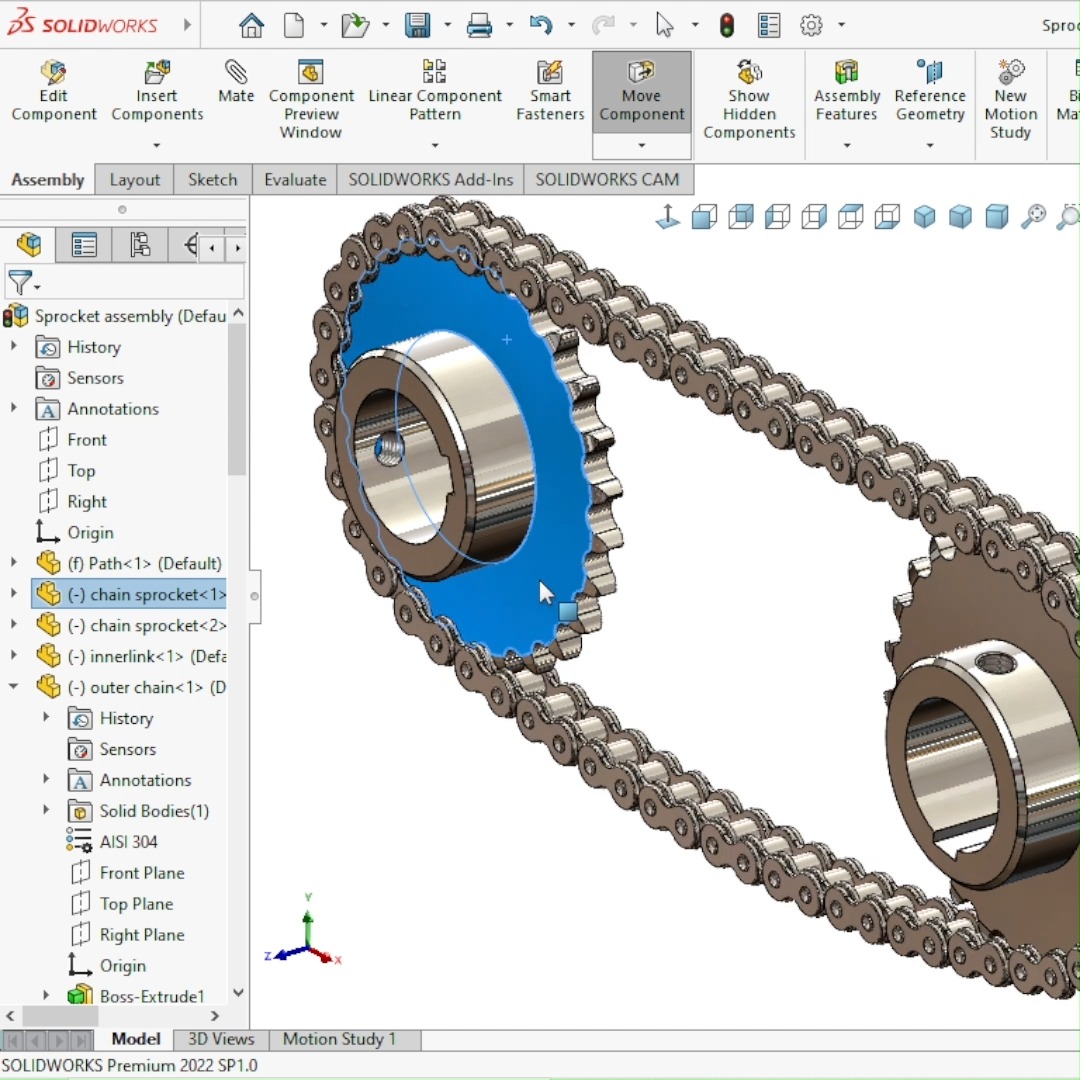Switch to the Evaluate ribbon tab
This screenshot has width=1080, height=1080.
[295, 180]
